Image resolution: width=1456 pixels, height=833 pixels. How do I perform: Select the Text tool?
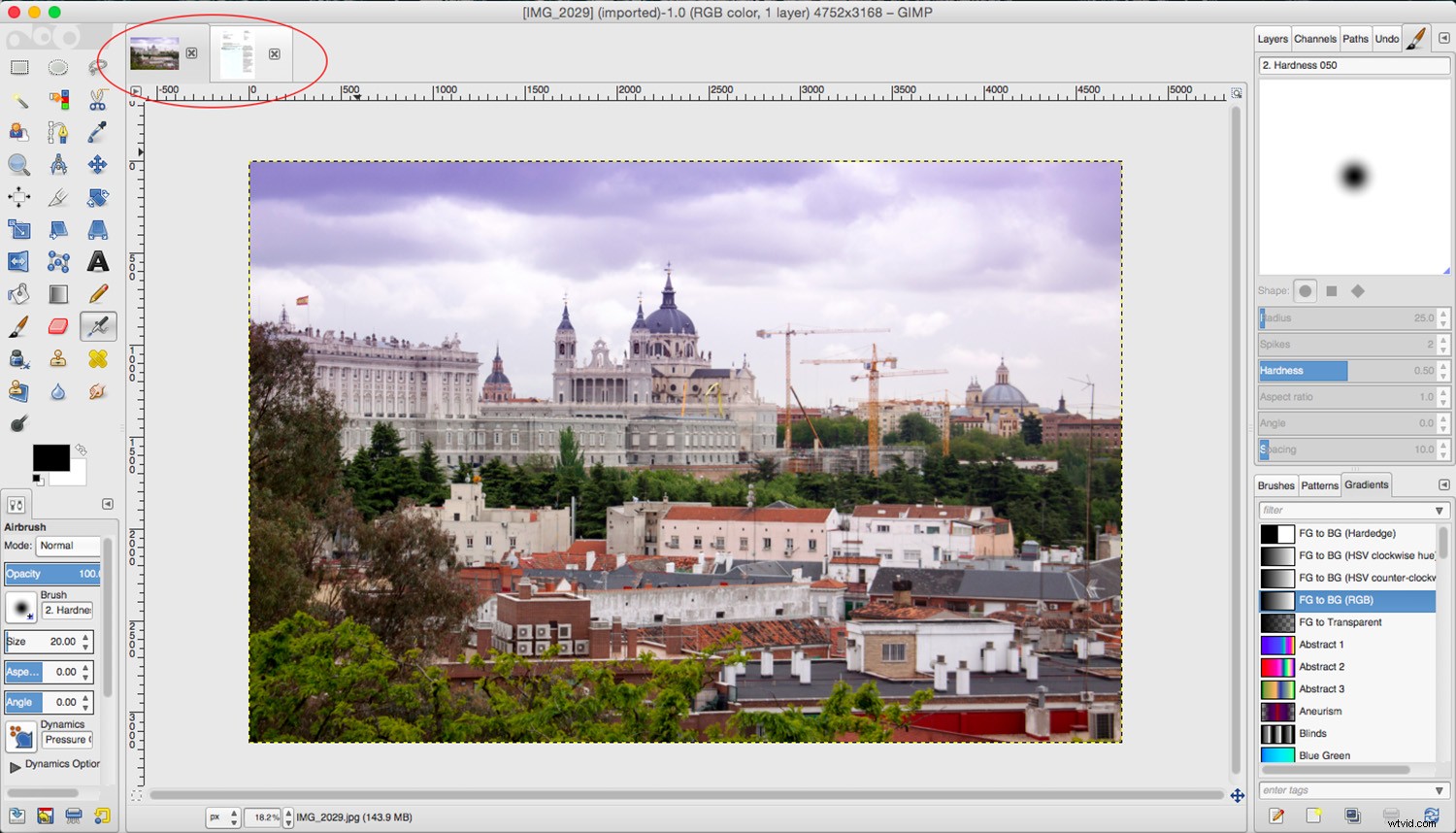pos(97,261)
